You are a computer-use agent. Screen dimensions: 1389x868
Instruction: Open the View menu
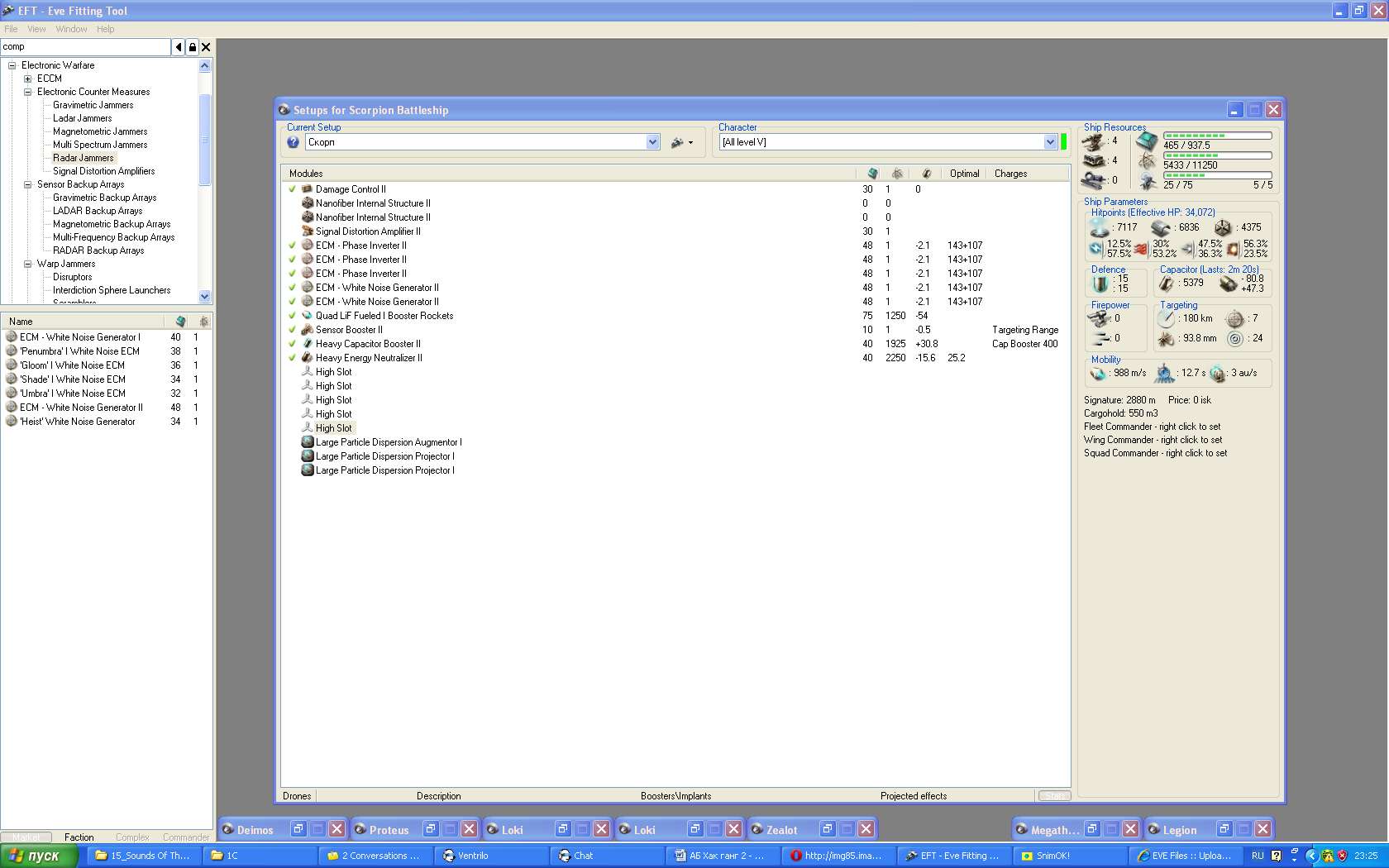point(36,29)
